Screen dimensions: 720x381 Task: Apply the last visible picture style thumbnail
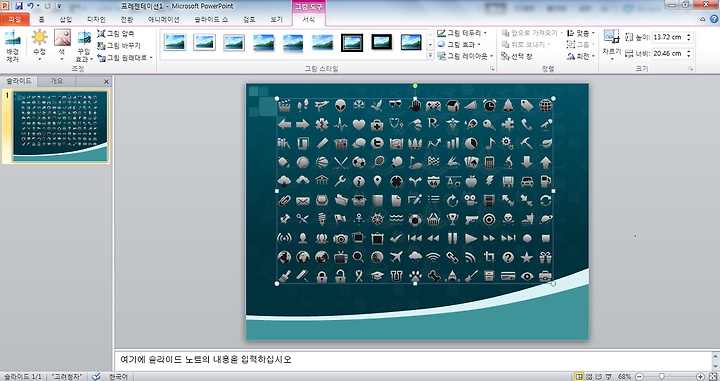pyautogui.click(x=411, y=42)
